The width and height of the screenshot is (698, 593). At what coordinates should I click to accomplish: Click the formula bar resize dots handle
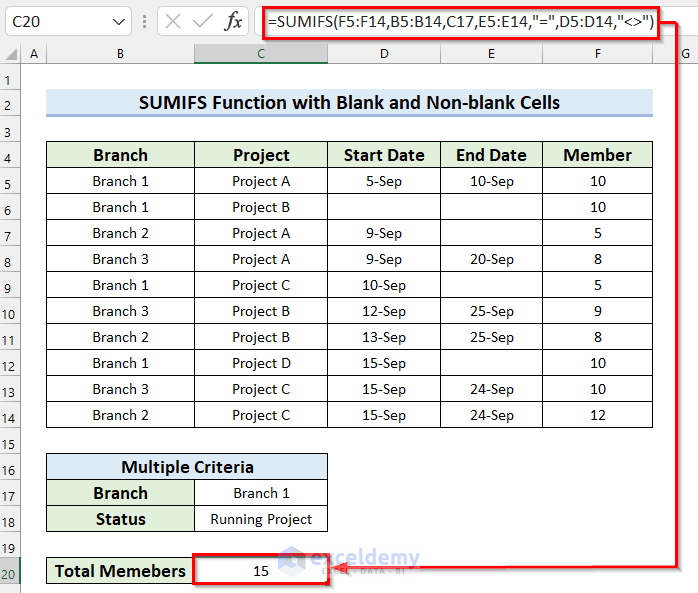tap(144, 21)
